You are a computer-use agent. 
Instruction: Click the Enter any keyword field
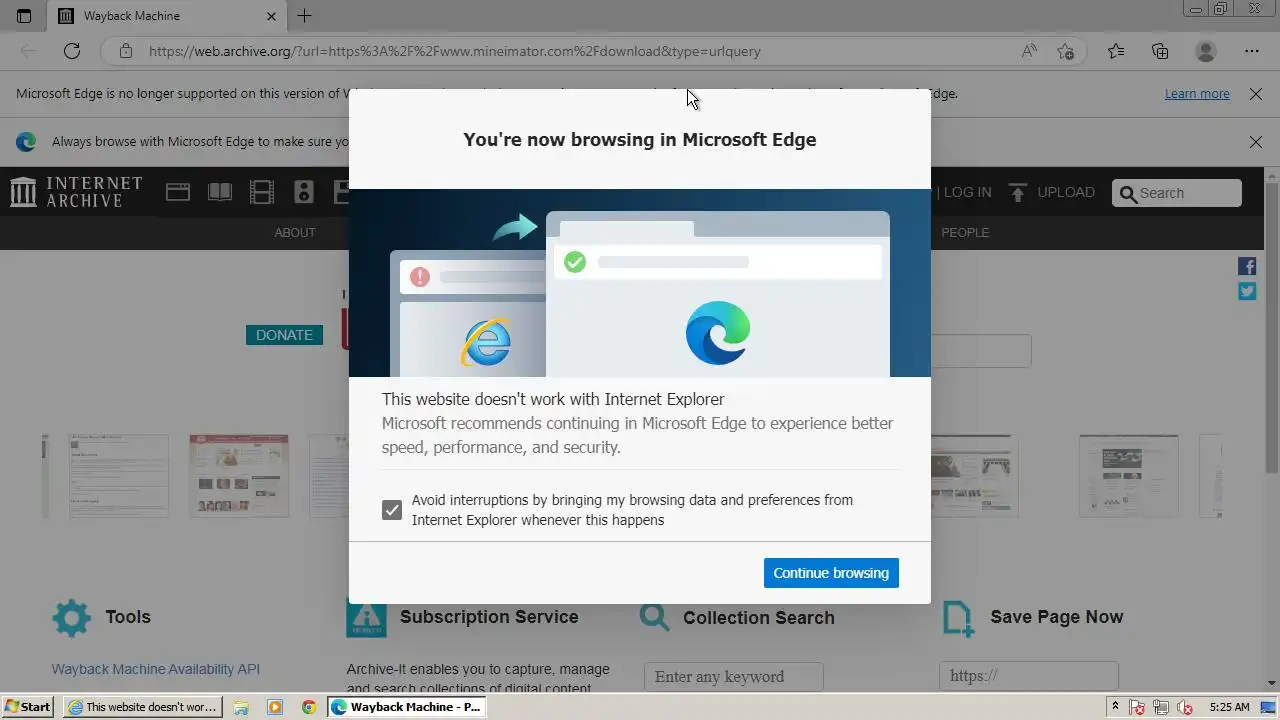pyautogui.click(x=734, y=677)
